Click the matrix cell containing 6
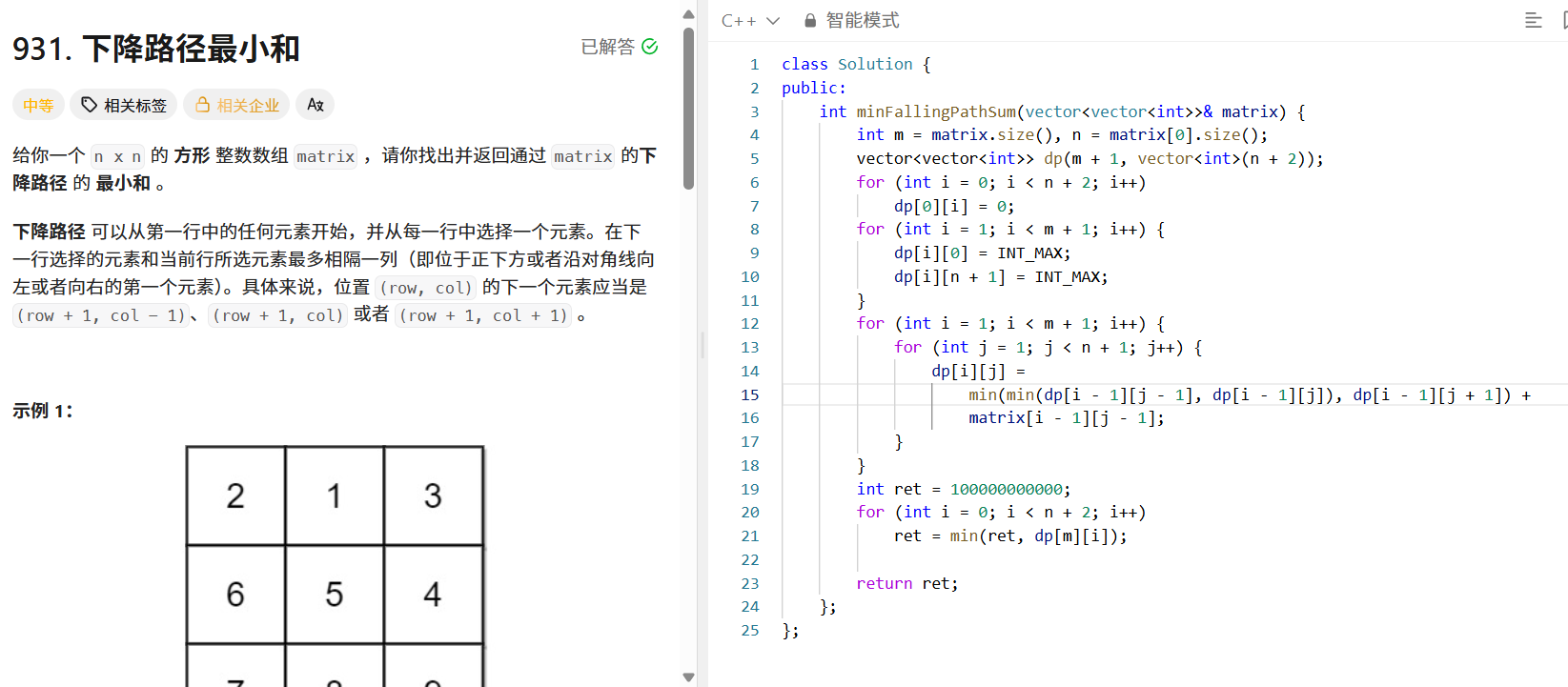 235,595
